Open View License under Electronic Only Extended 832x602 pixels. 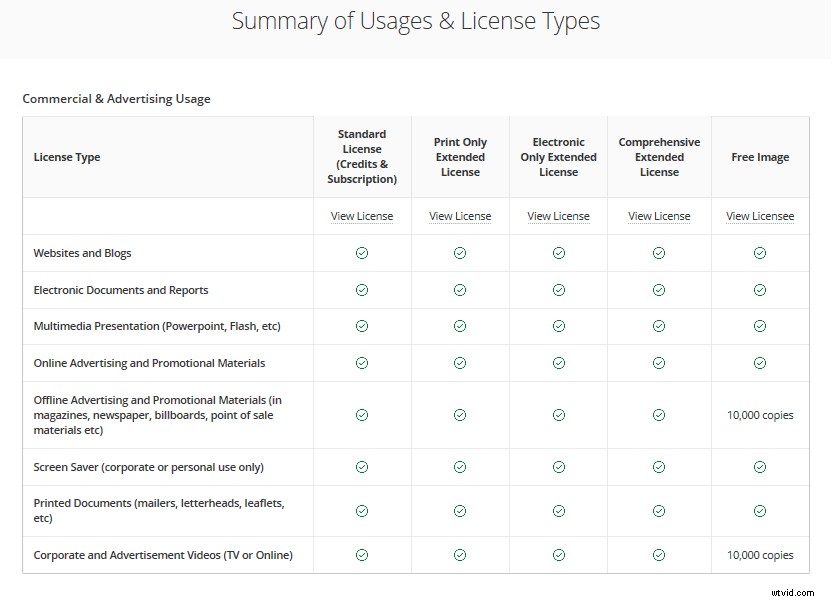point(558,216)
